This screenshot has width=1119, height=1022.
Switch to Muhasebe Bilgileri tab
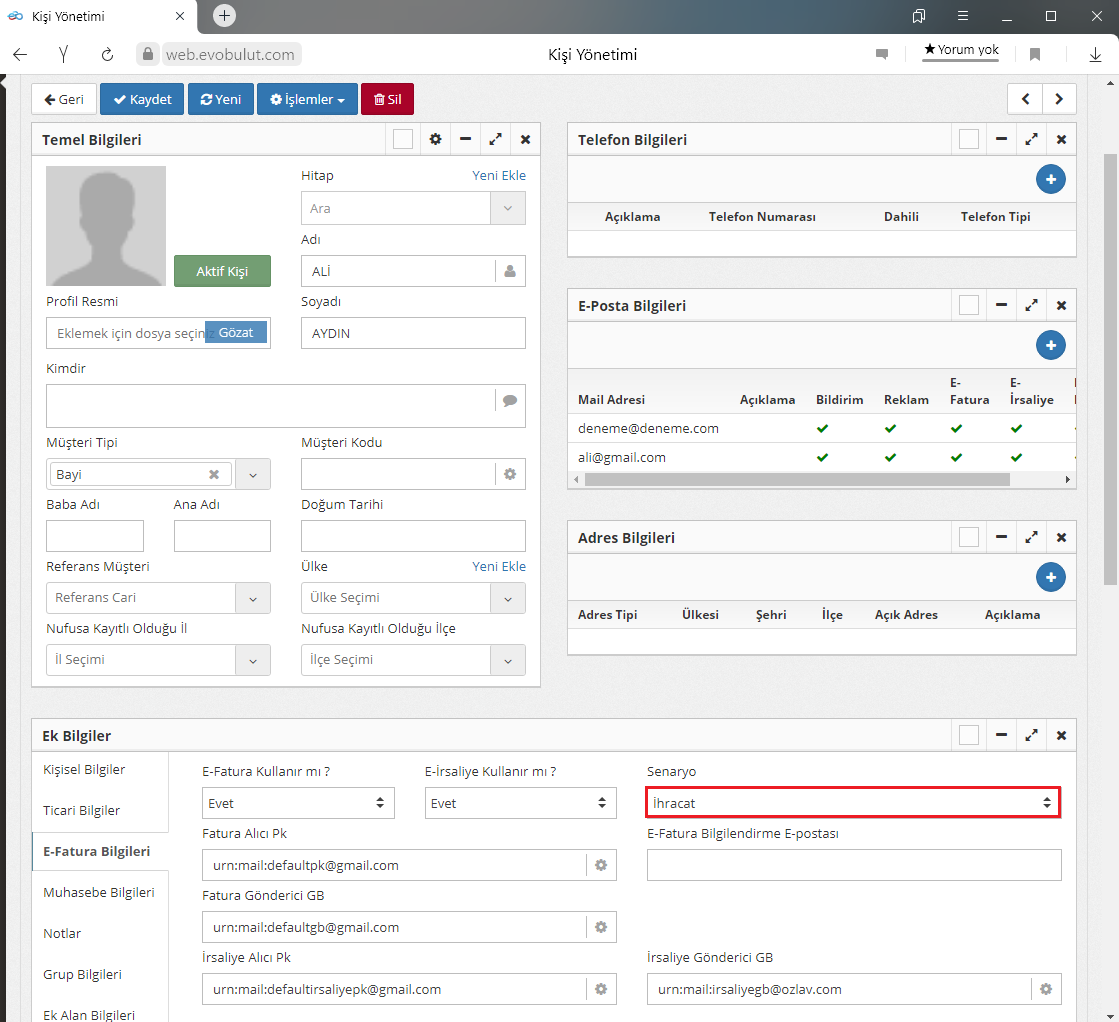coord(98,892)
